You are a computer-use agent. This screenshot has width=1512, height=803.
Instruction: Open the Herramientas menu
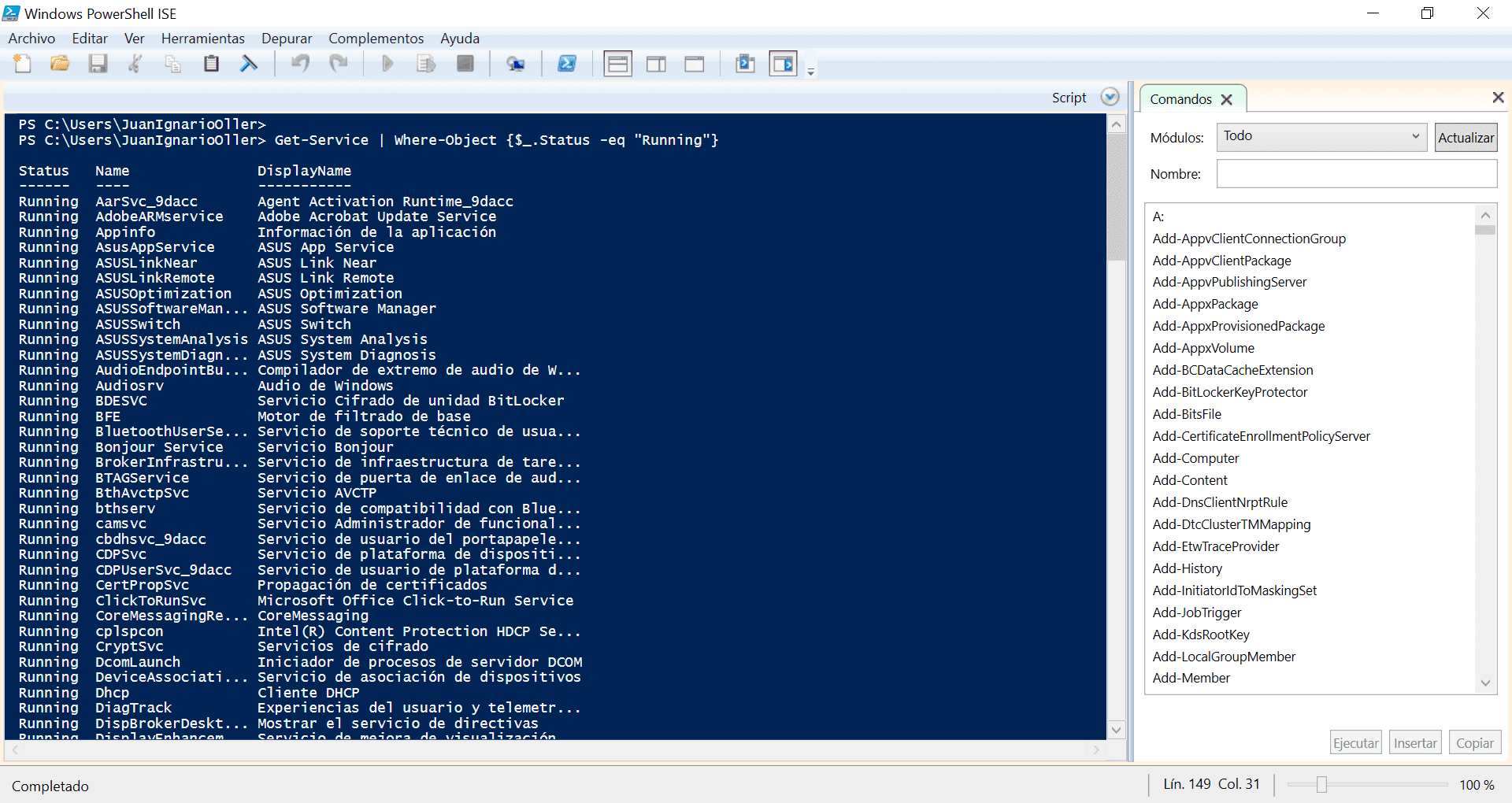pyautogui.click(x=203, y=39)
